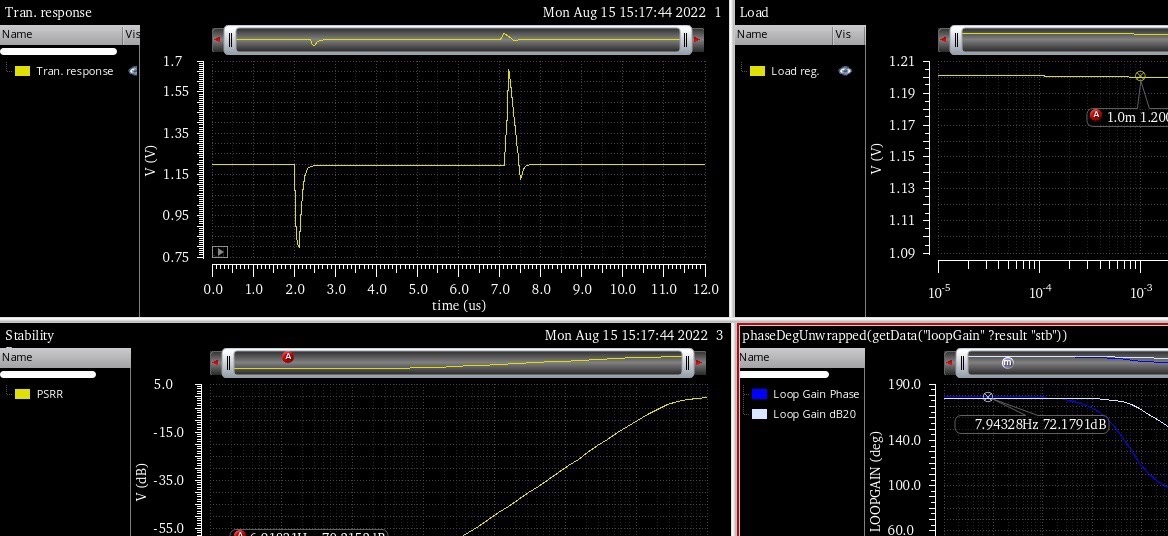Viewport: 1168px width, 536px height.
Task: Click Name column header in Tran. response panel
Action: point(61,34)
